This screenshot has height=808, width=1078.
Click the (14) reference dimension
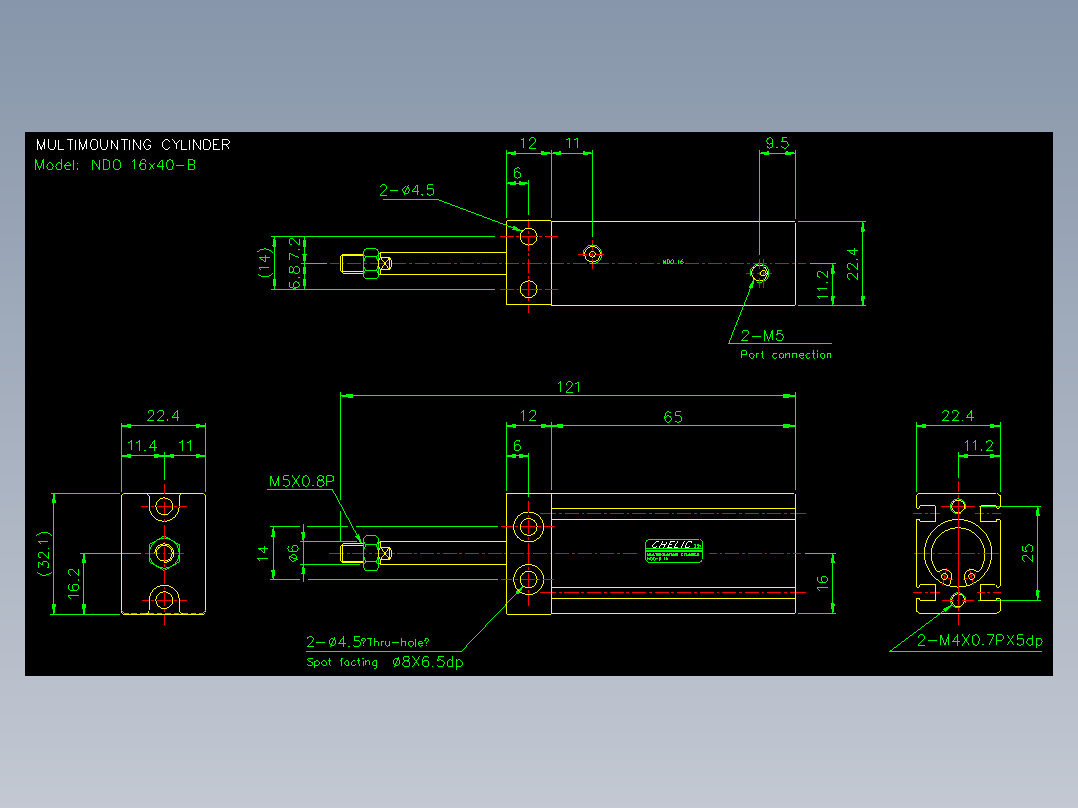[x=265, y=263]
